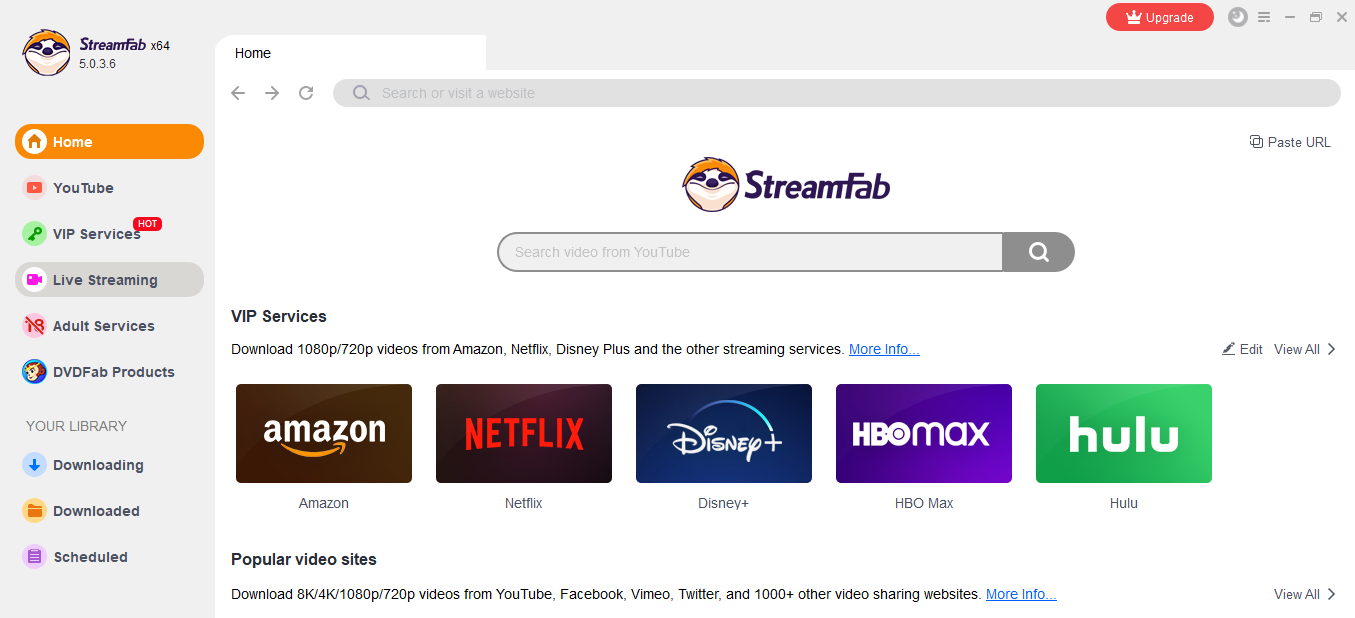Click the large StreamFab logo in page
This screenshot has height=618, width=1355.
coord(786,184)
